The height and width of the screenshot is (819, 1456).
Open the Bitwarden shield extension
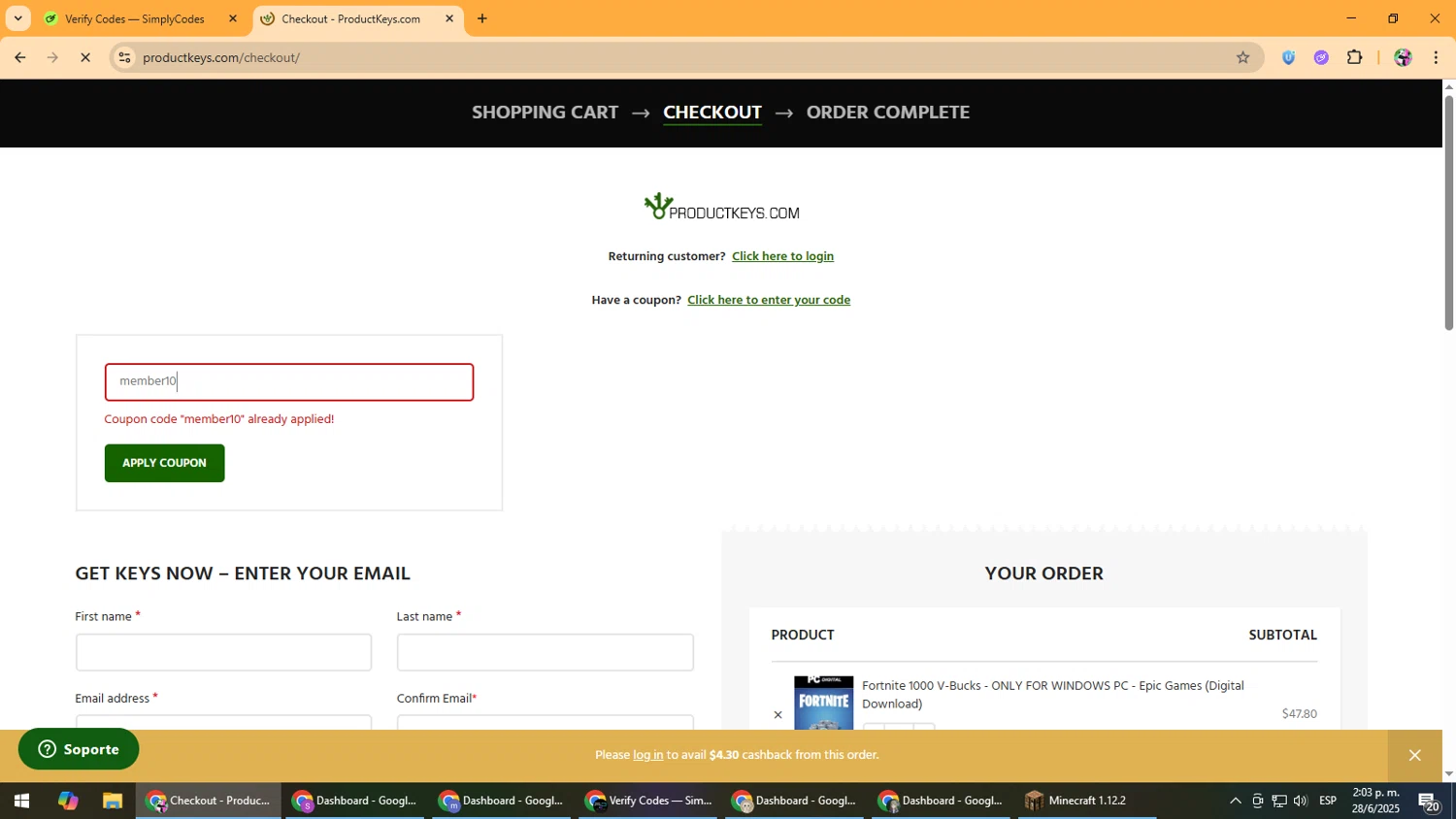(x=1288, y=57)
